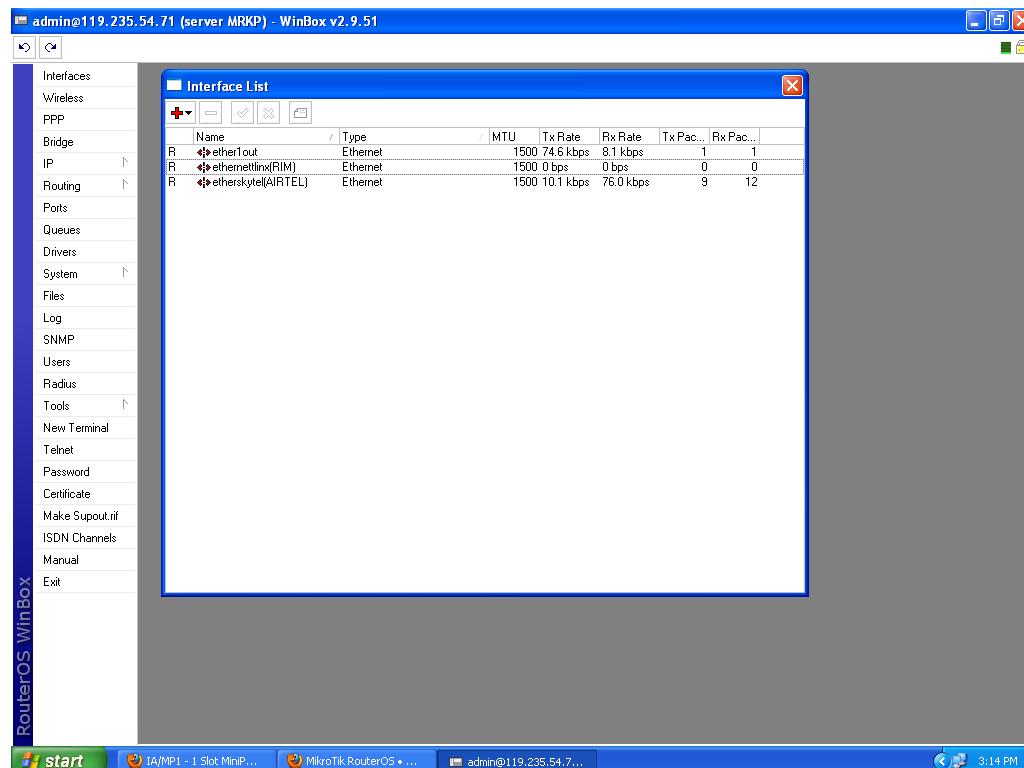Switch to MikroTik RouterOS Firefox taskbar window
This screenshot has width=1024, height=768.
coord(356,761)
